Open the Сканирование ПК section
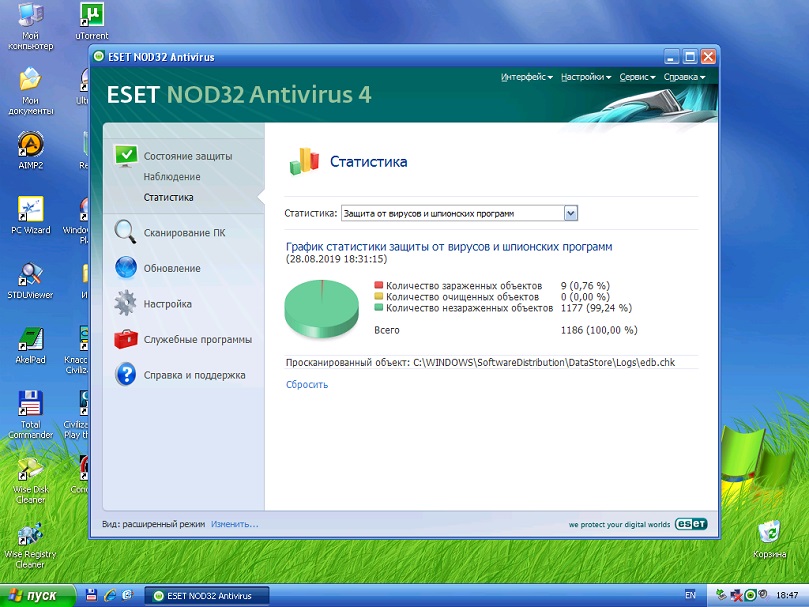 click(x=184, y=233)
